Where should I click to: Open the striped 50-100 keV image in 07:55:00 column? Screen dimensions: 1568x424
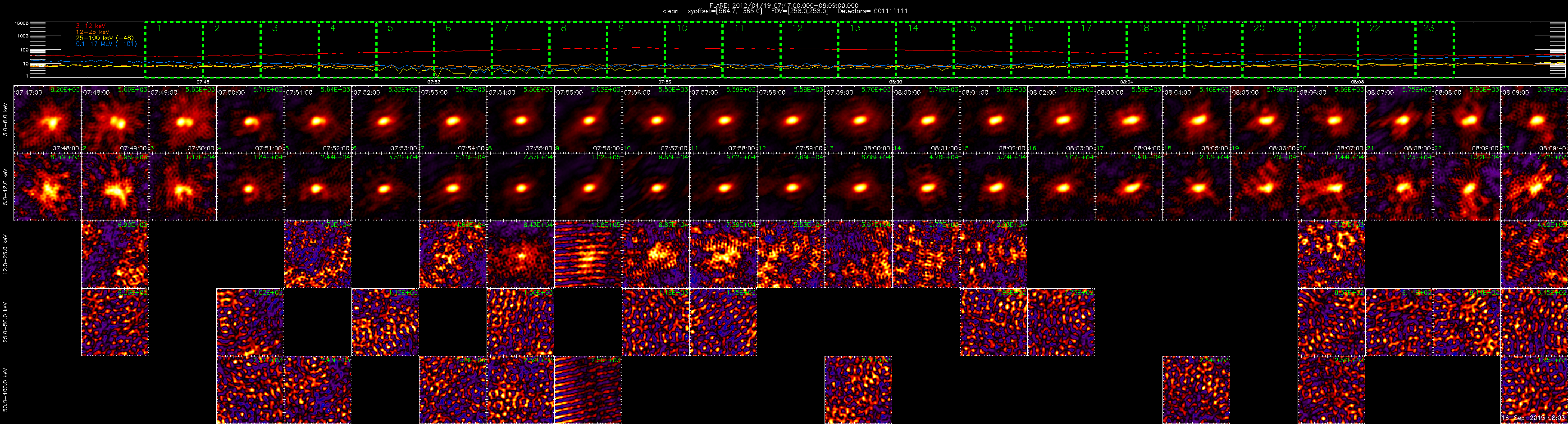click(588, 389)
